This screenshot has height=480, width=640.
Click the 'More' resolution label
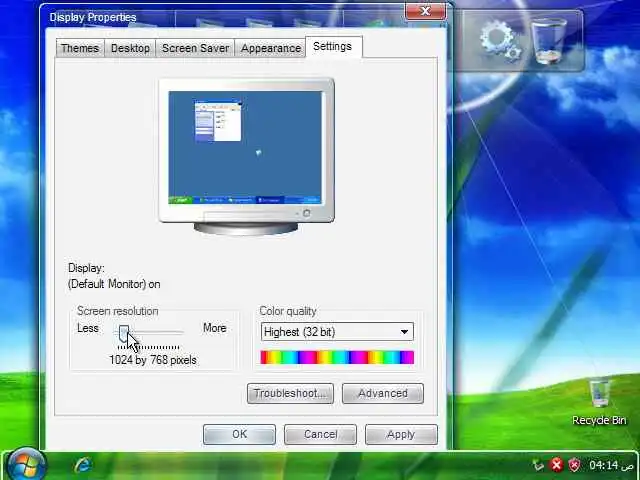(215, 328)
